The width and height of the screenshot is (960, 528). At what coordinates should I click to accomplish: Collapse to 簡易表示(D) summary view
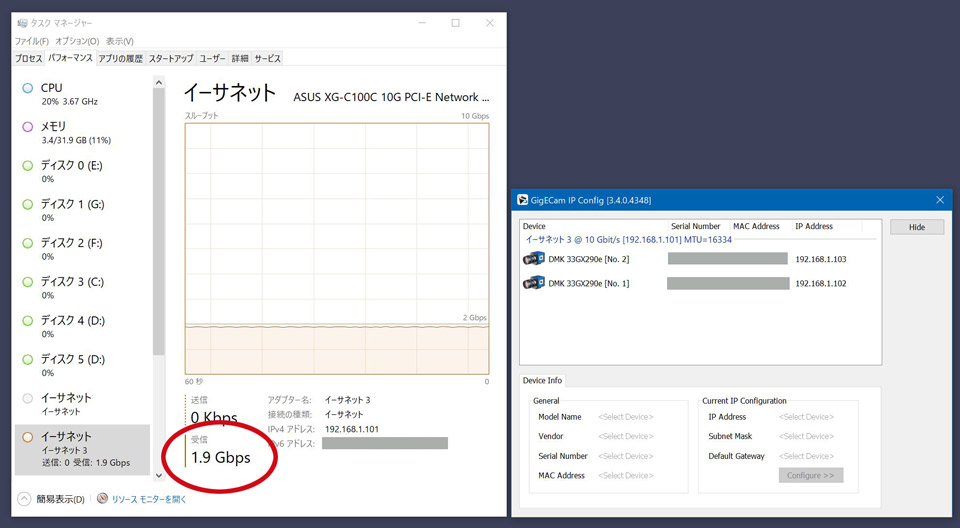[51, 499]
